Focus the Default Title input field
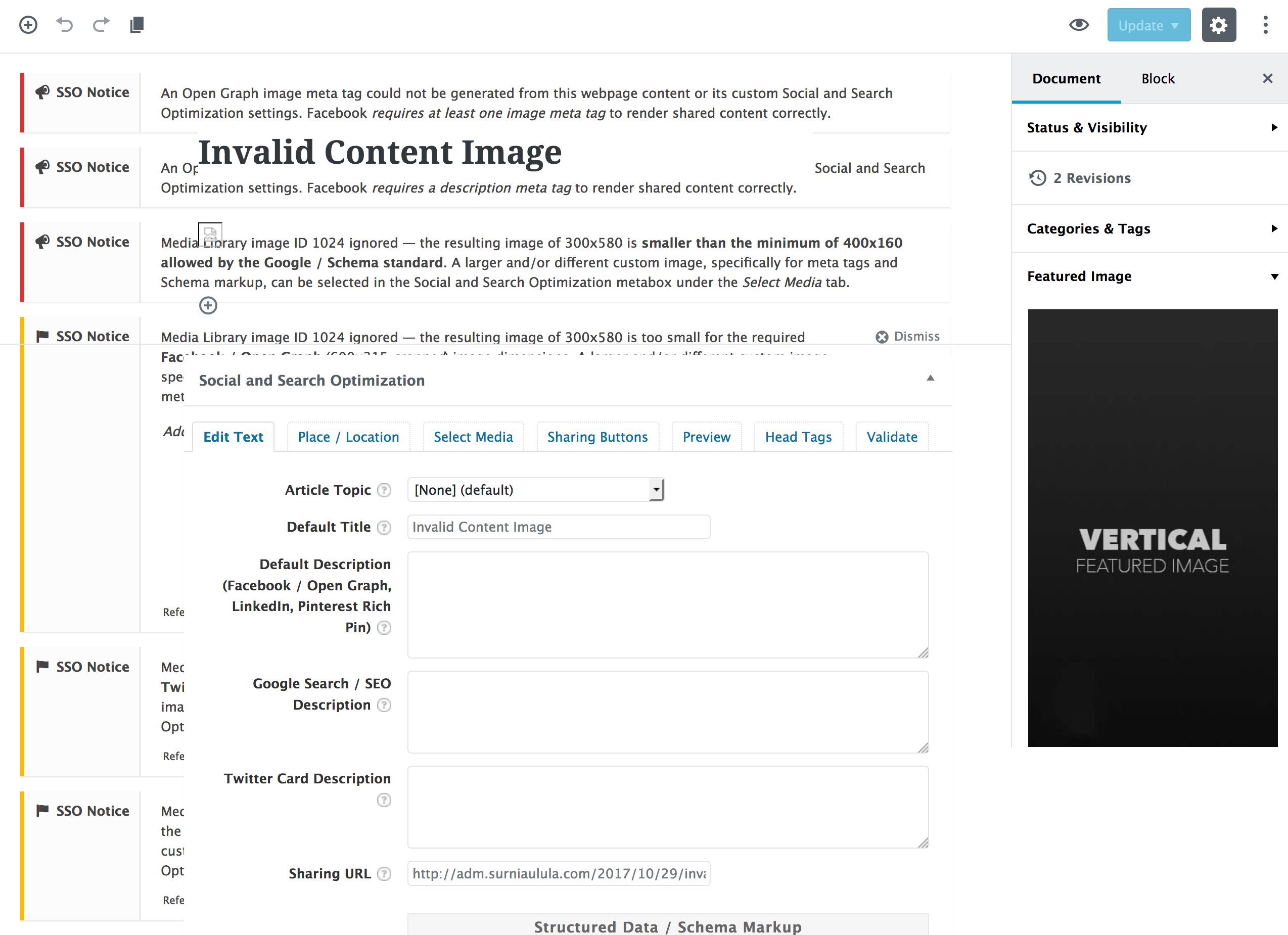The height and width of the screenshot is (935, 1288). [559, 527]
